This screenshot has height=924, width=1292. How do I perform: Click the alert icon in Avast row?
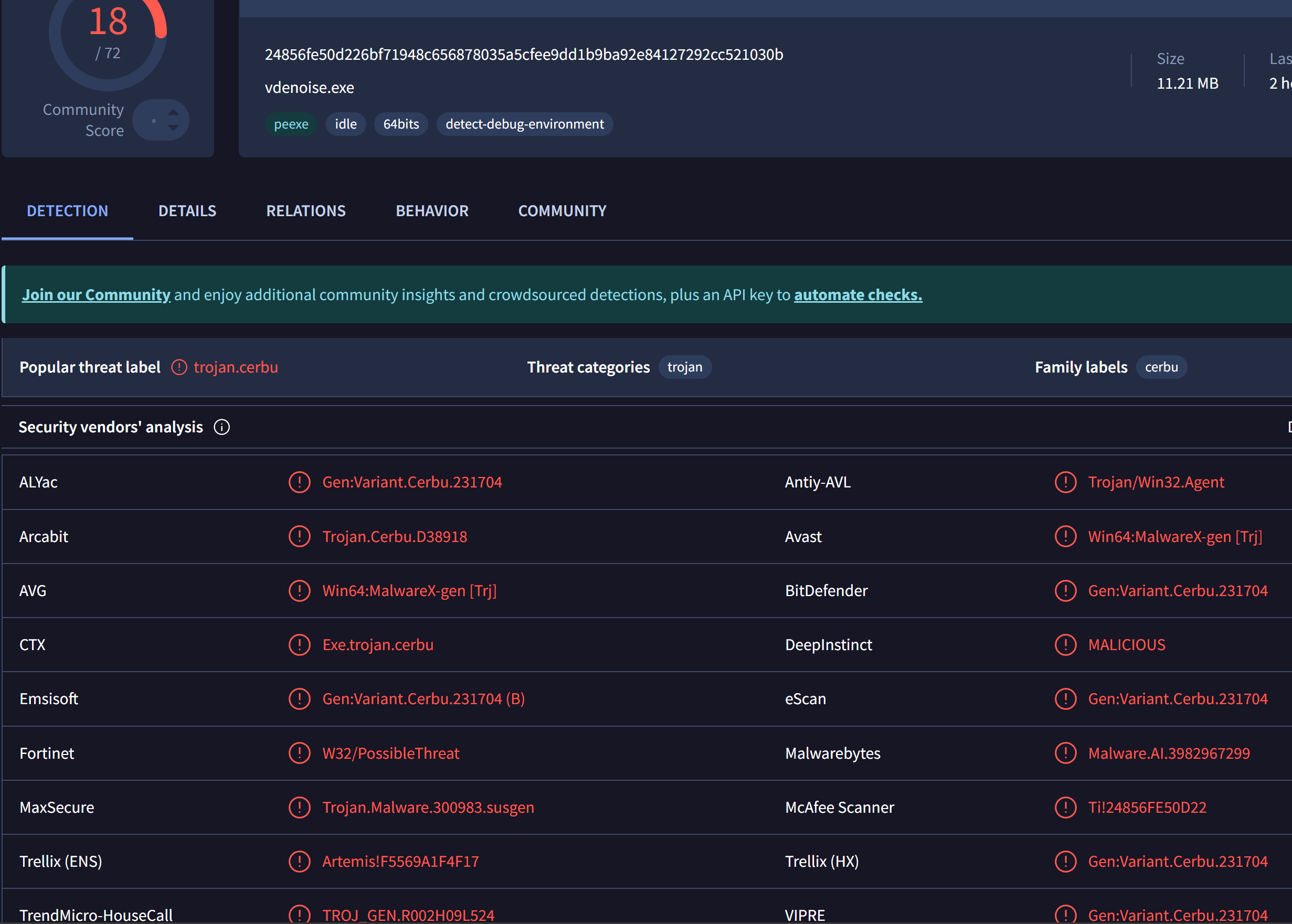pyautogui.click(x=1066, y=537)
